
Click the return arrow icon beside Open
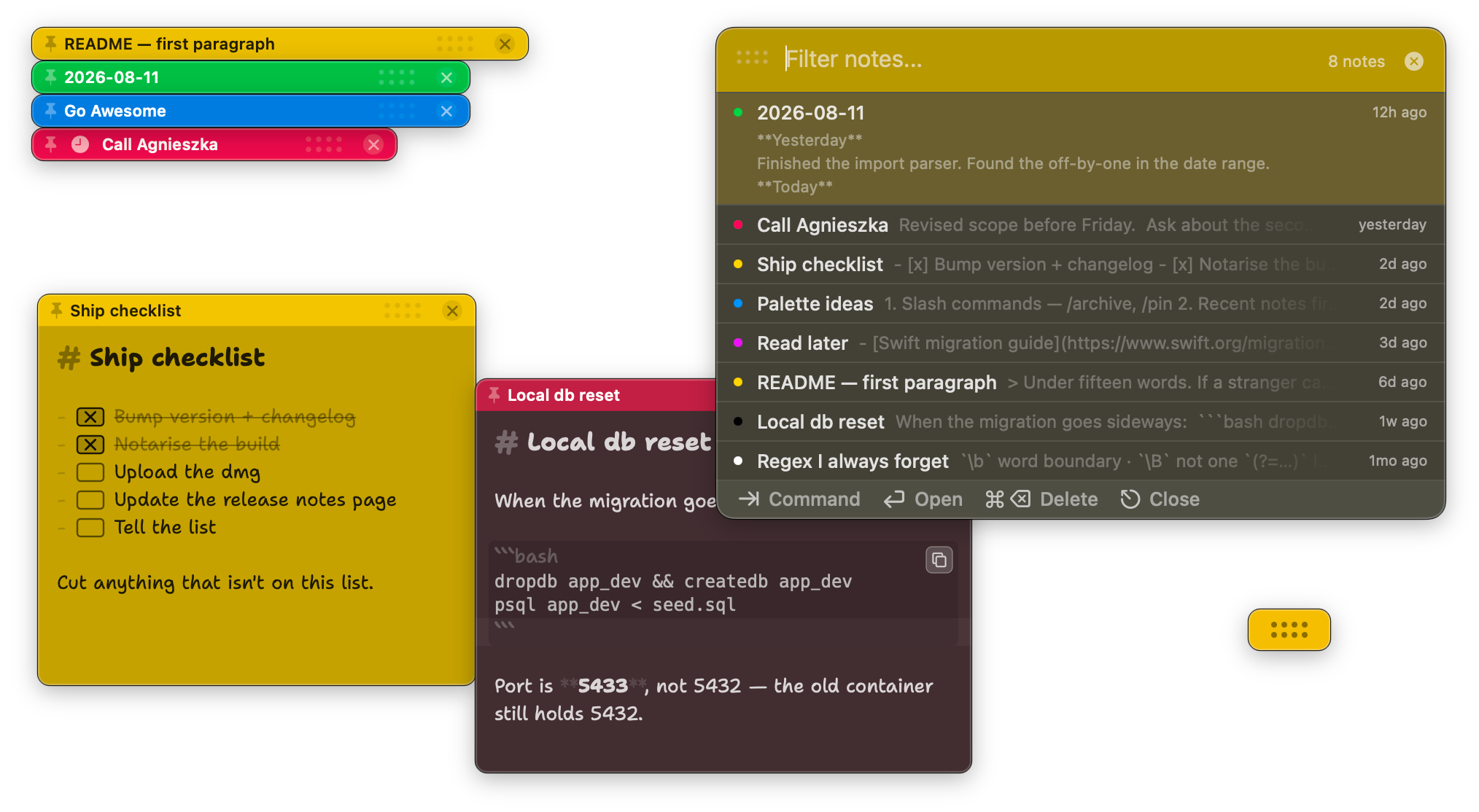[x=894, y=499]
